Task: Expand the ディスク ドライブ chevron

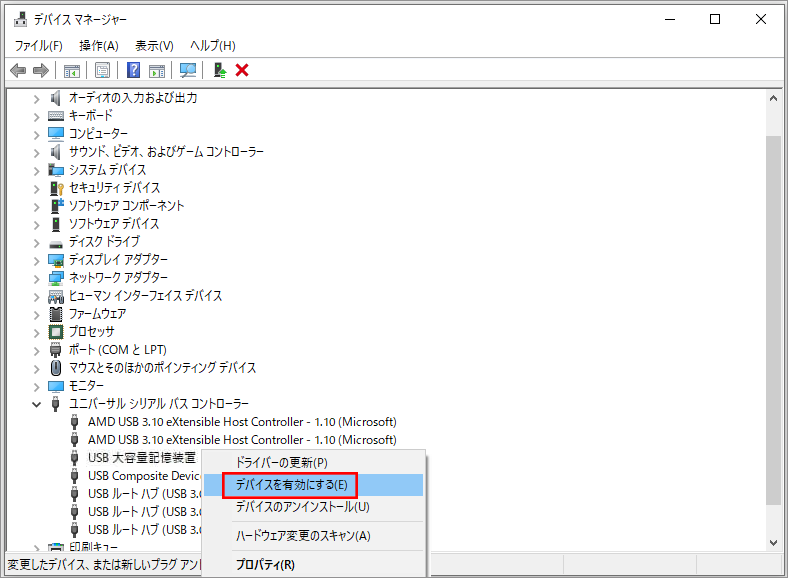Action: coord(36,243)
